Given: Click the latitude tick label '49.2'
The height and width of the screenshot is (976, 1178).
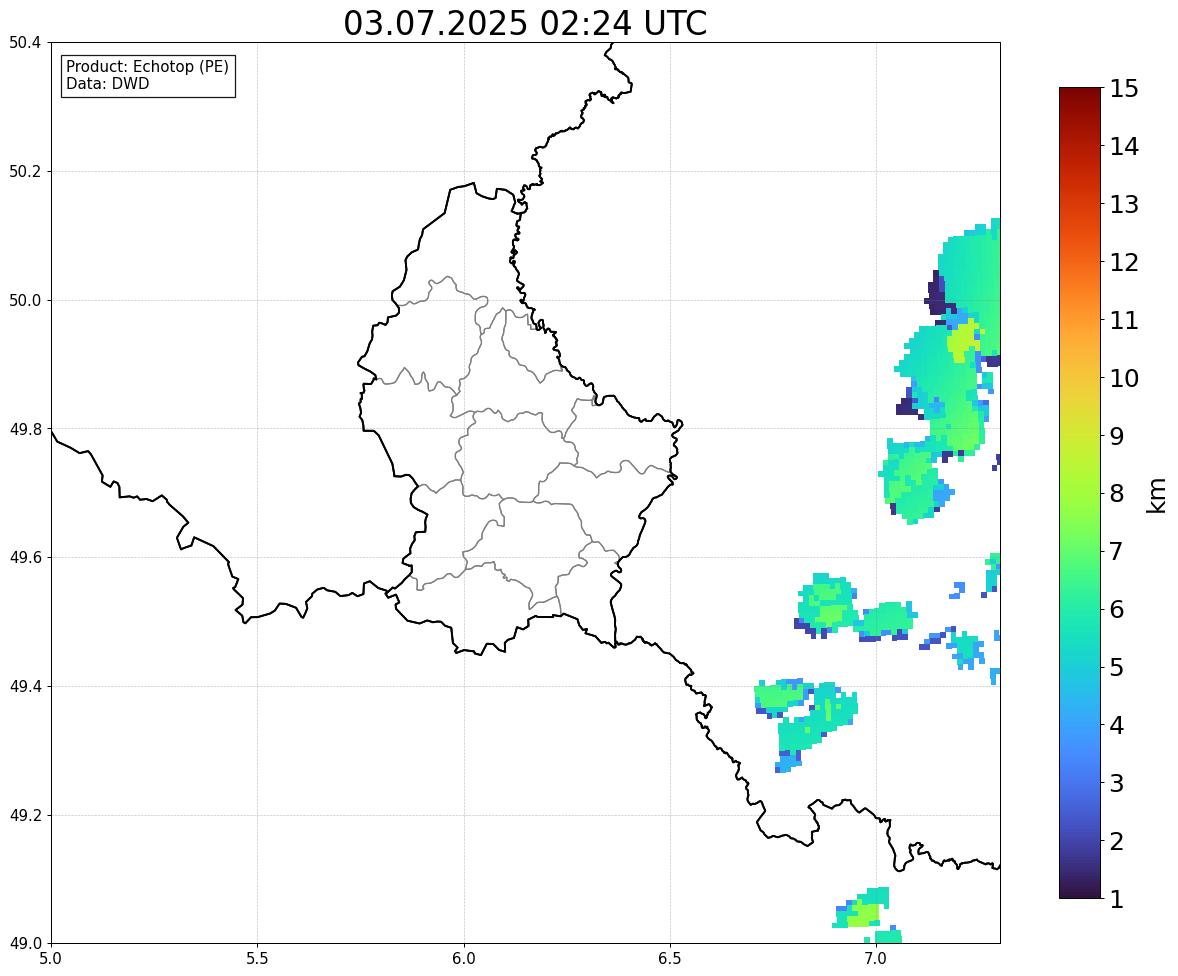Looking at the screenshot, I should (x=25, y=815).
